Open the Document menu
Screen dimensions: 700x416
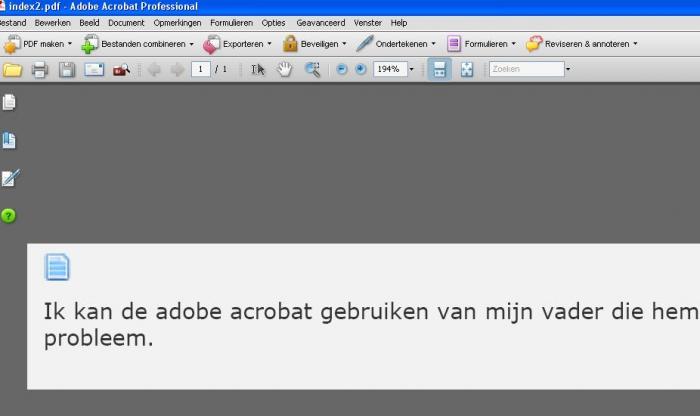coord(126,23)
